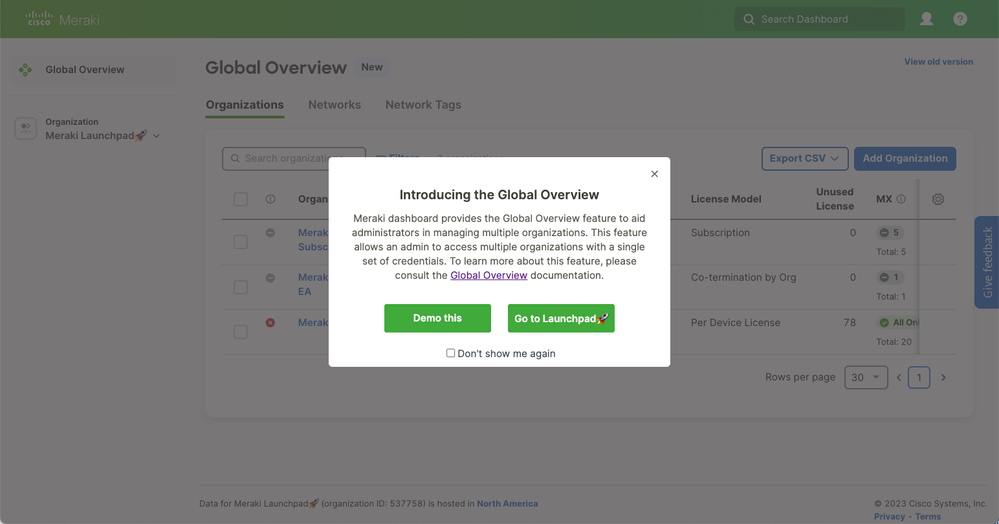Open the Rows per page dropdown
999x524 pixels.
click(x=866, y=377)
